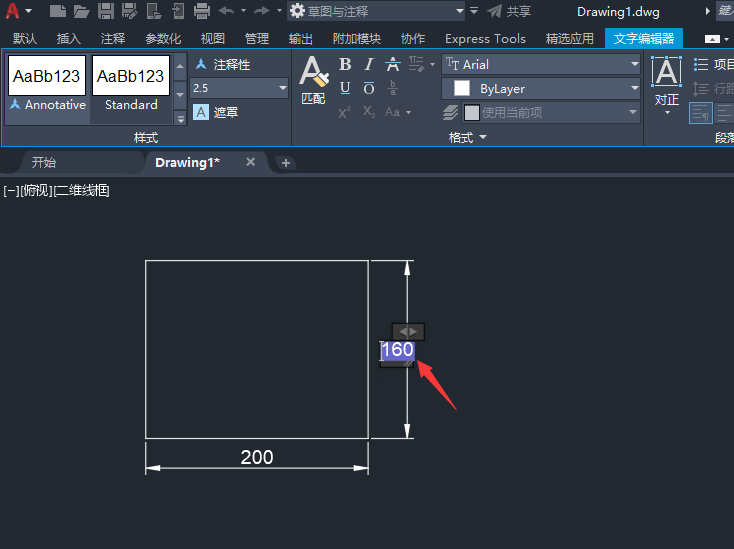Click the open from web and mobile icon
Viewport: 734px width, 549px height.
point(154,11)
